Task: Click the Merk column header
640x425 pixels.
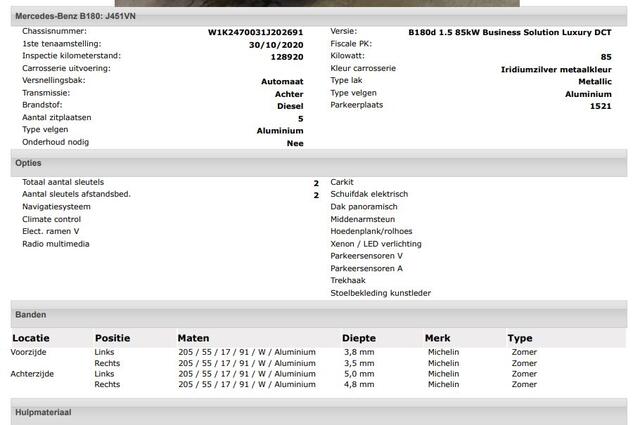Action: pos(438,338)
